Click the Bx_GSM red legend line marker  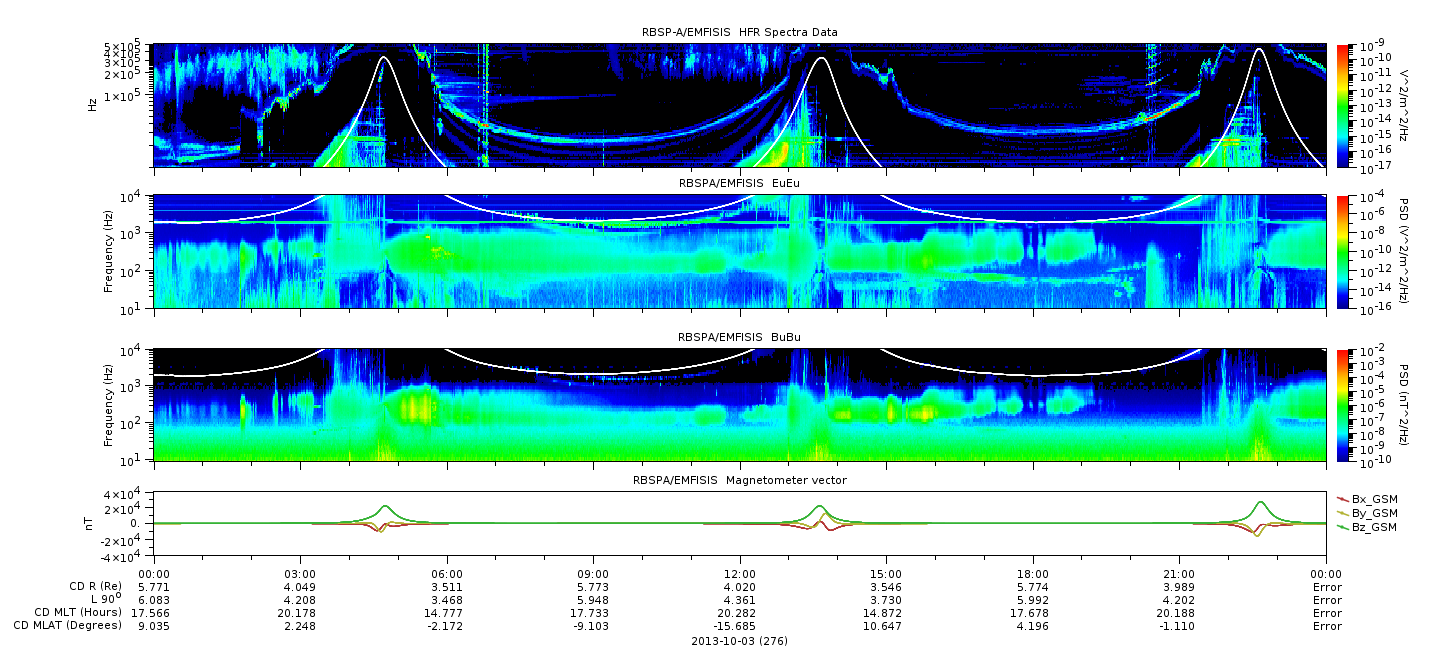1343,498
